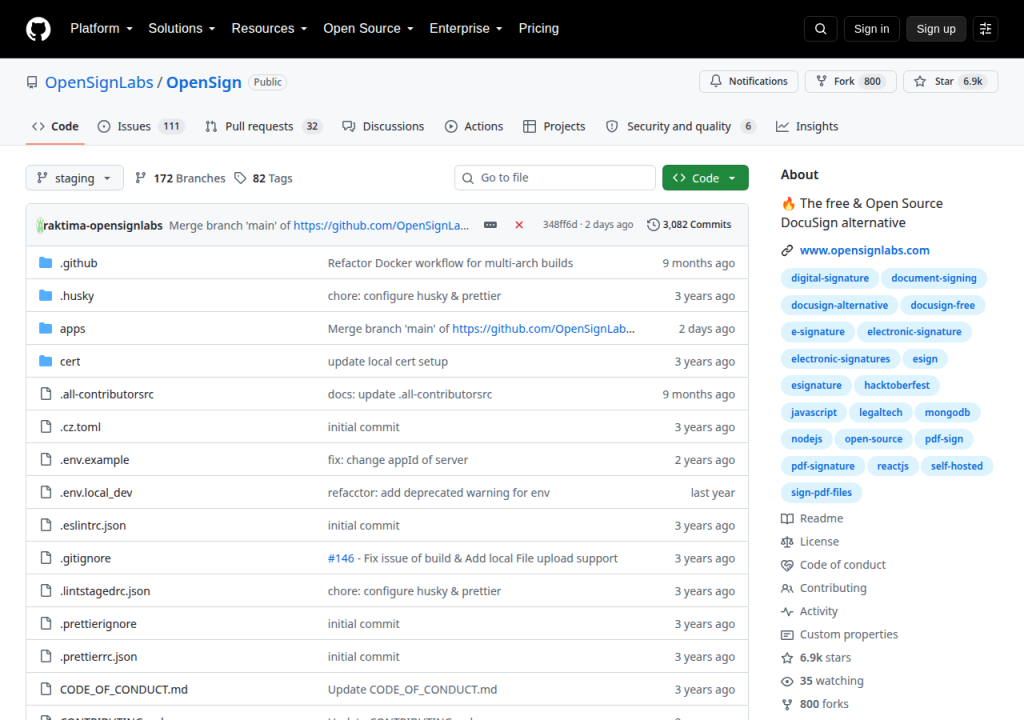Open the search magnifier in header
Screen dimensions: 1024x720
tap(820, 29)
